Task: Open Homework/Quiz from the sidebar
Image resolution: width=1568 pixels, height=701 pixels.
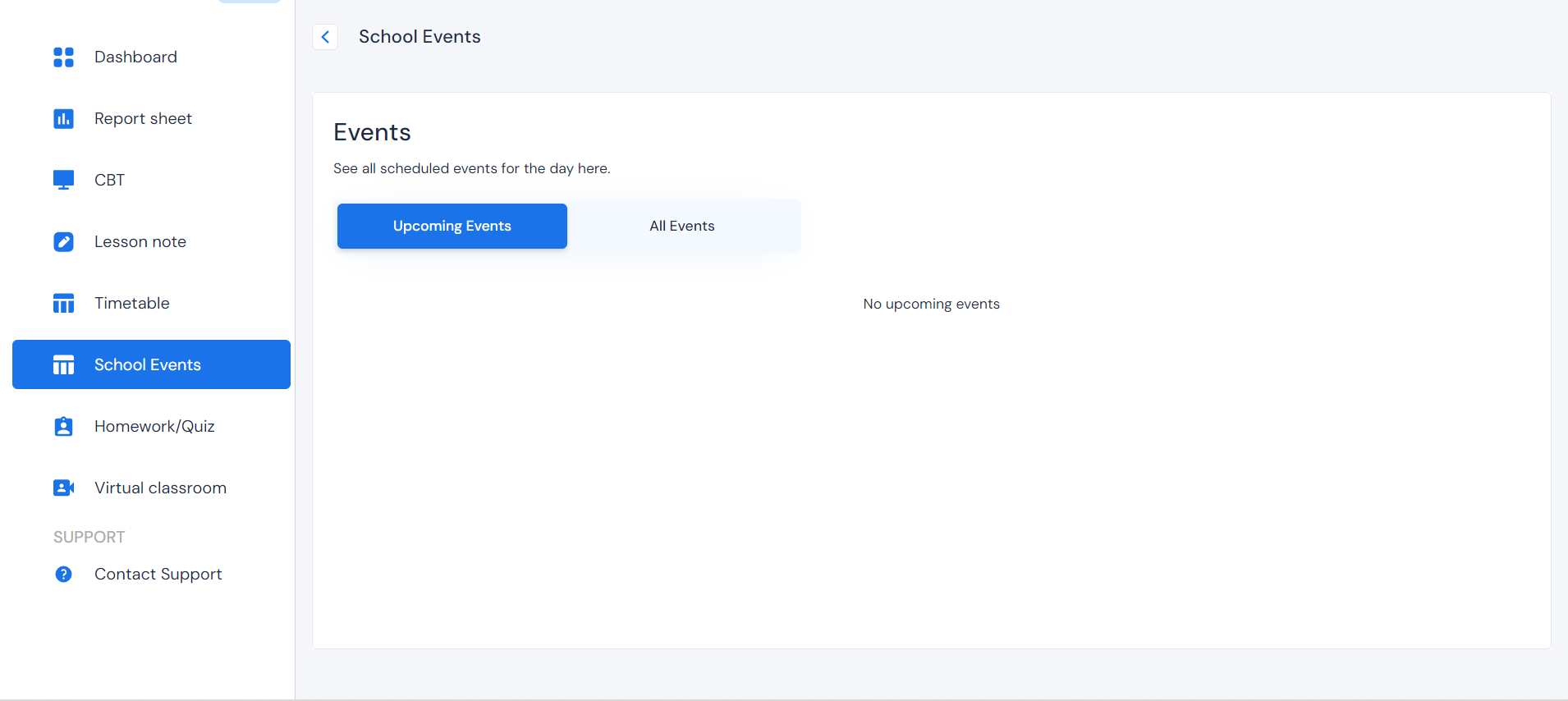Action: [x=154, y=427]
